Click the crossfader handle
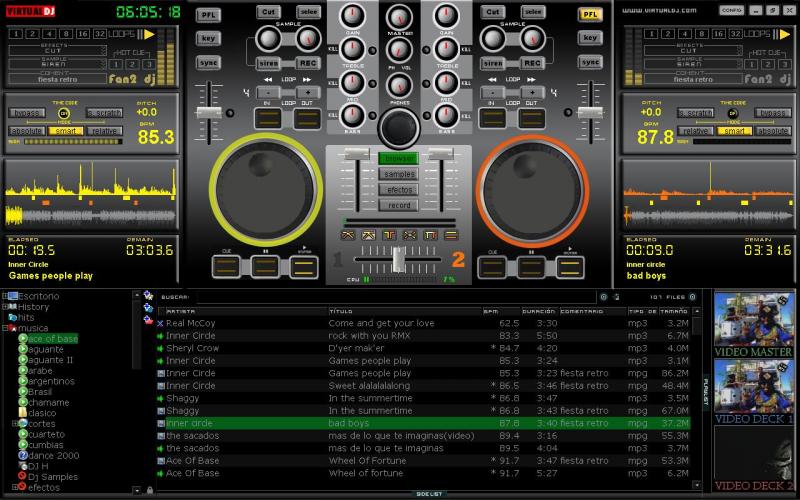 (x=398, y=259)
